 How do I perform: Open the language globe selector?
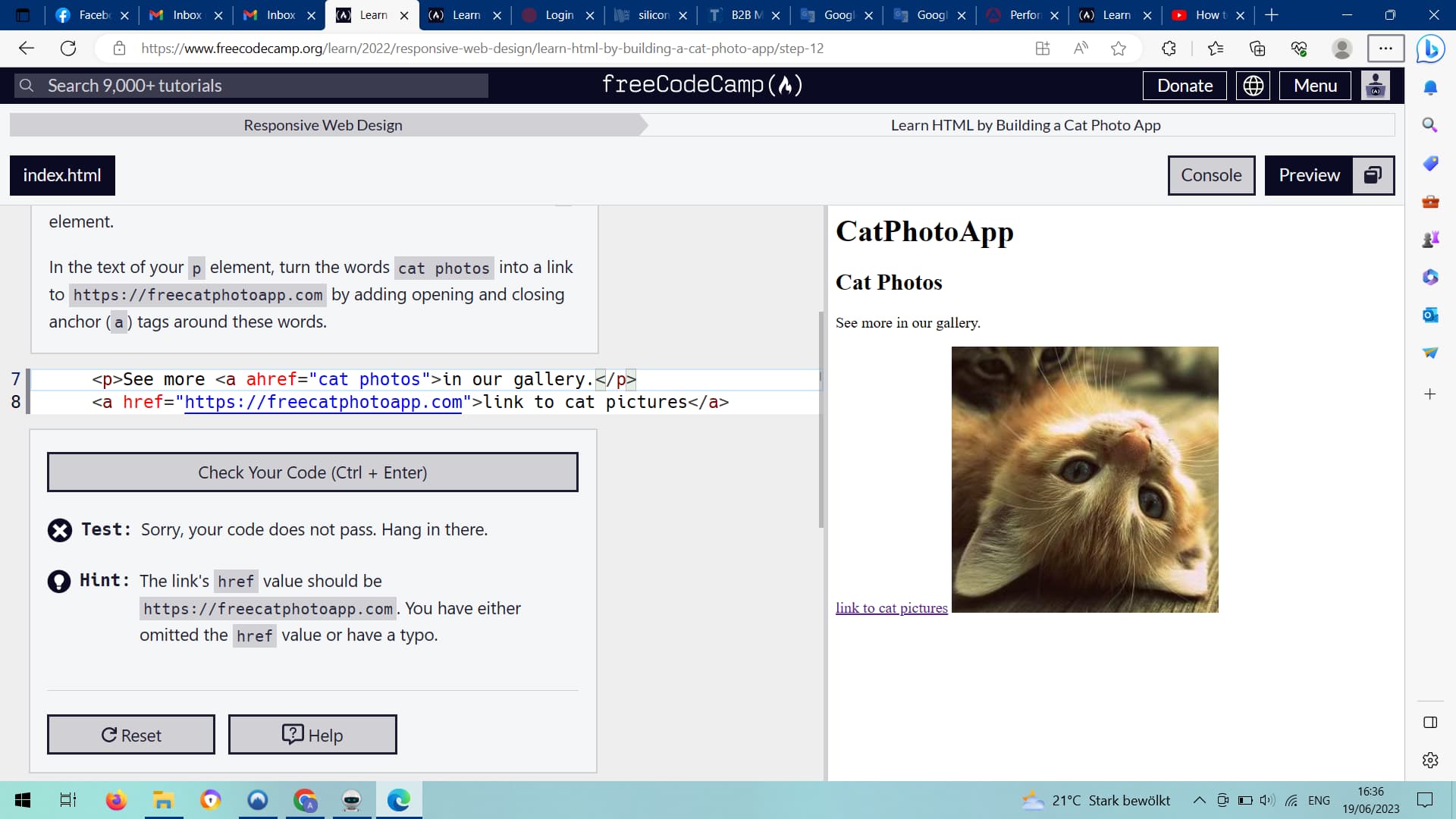1253,86
